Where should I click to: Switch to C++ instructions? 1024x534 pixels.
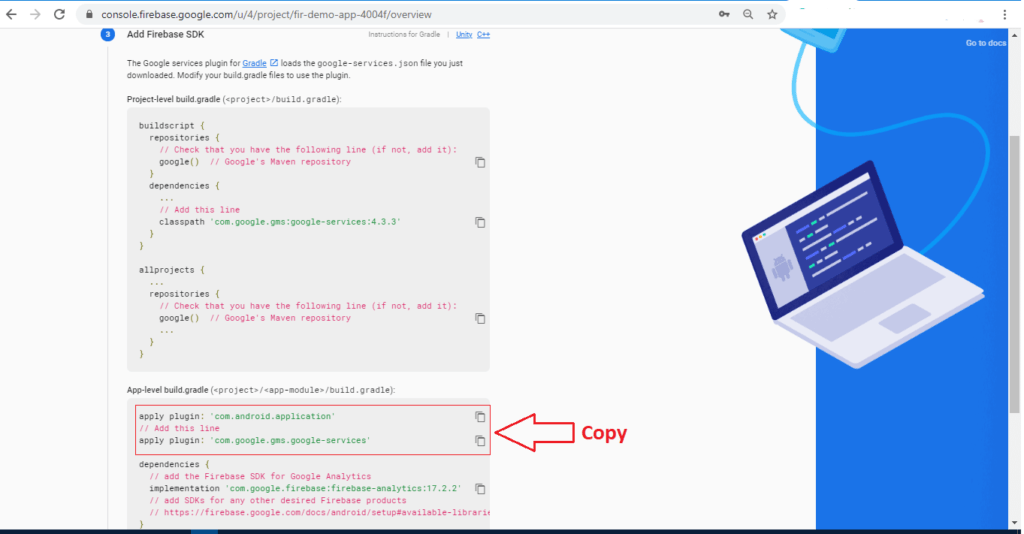pos(483,35)
